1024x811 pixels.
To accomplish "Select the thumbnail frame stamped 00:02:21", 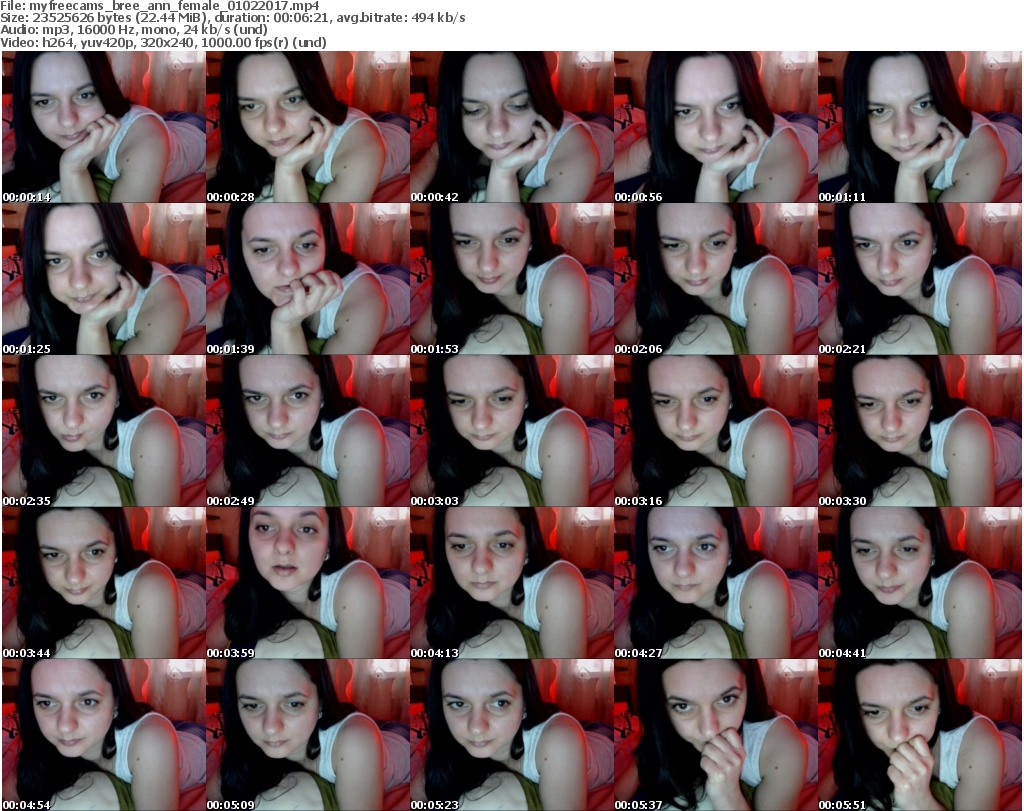I will [x=920, y=279].
